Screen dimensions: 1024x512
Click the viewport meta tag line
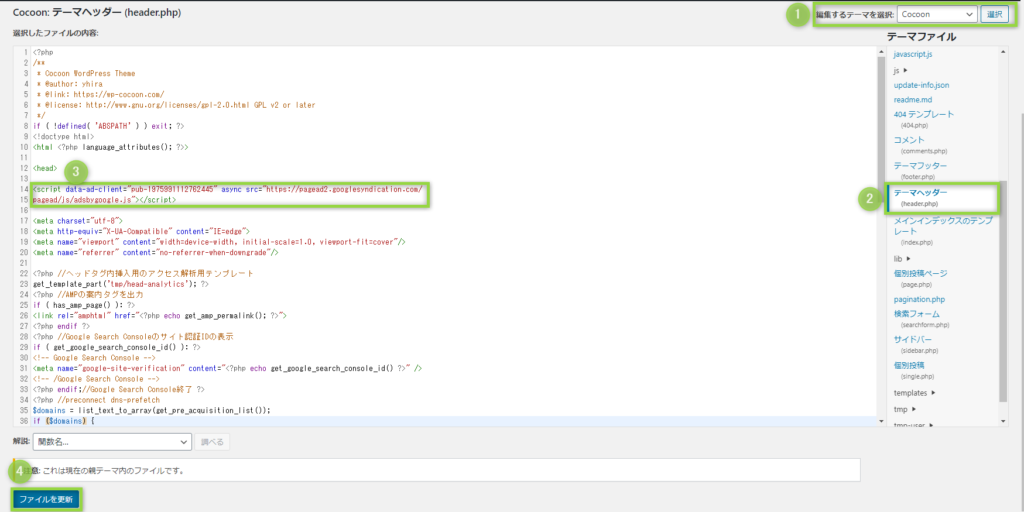[x=219, y=242]
